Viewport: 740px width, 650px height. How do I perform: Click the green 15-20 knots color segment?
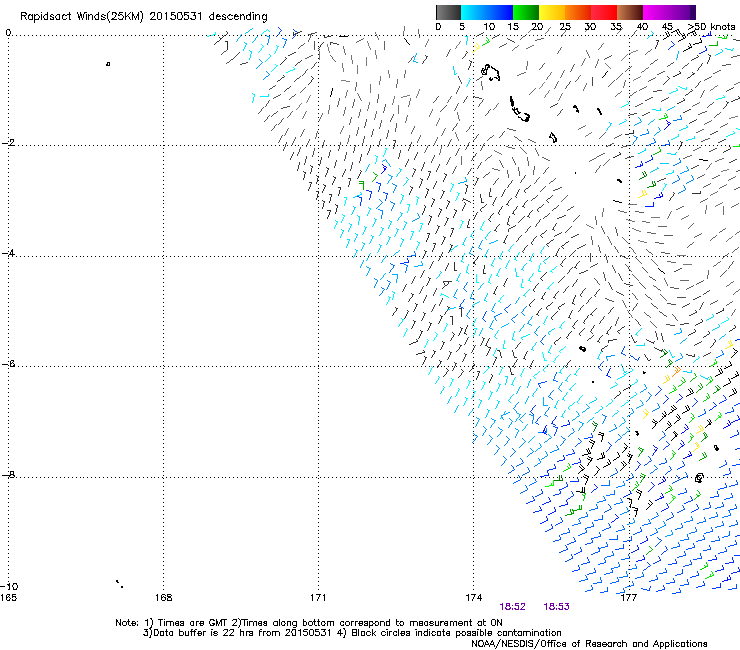526,12
